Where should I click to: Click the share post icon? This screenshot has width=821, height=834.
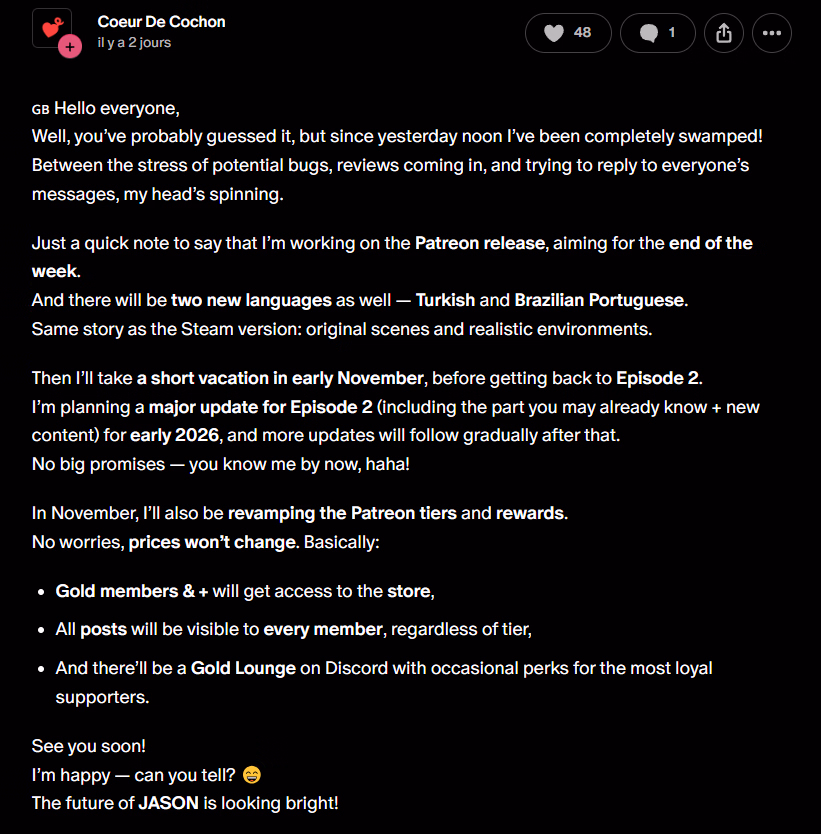724,33
